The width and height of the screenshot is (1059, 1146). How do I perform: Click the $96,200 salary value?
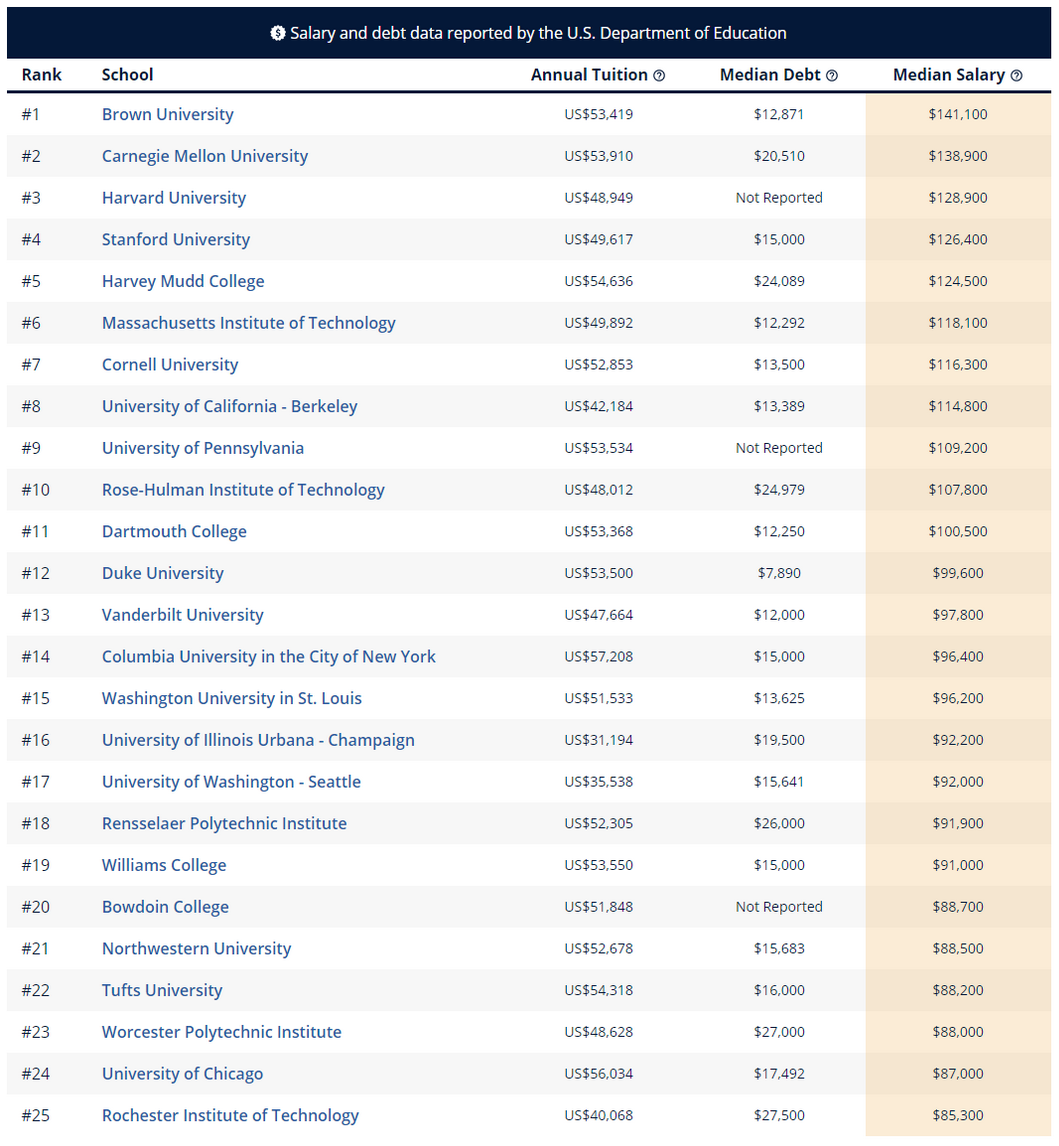coord(957,698)
